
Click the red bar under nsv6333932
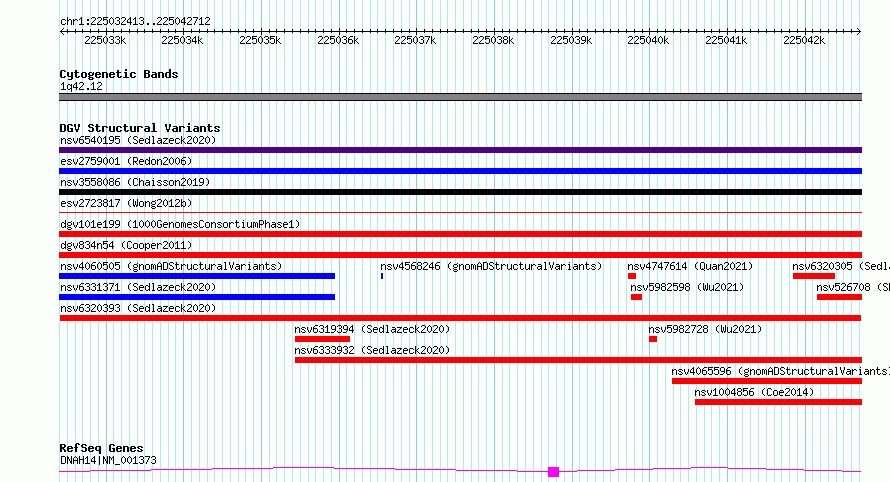coord(578,360)
